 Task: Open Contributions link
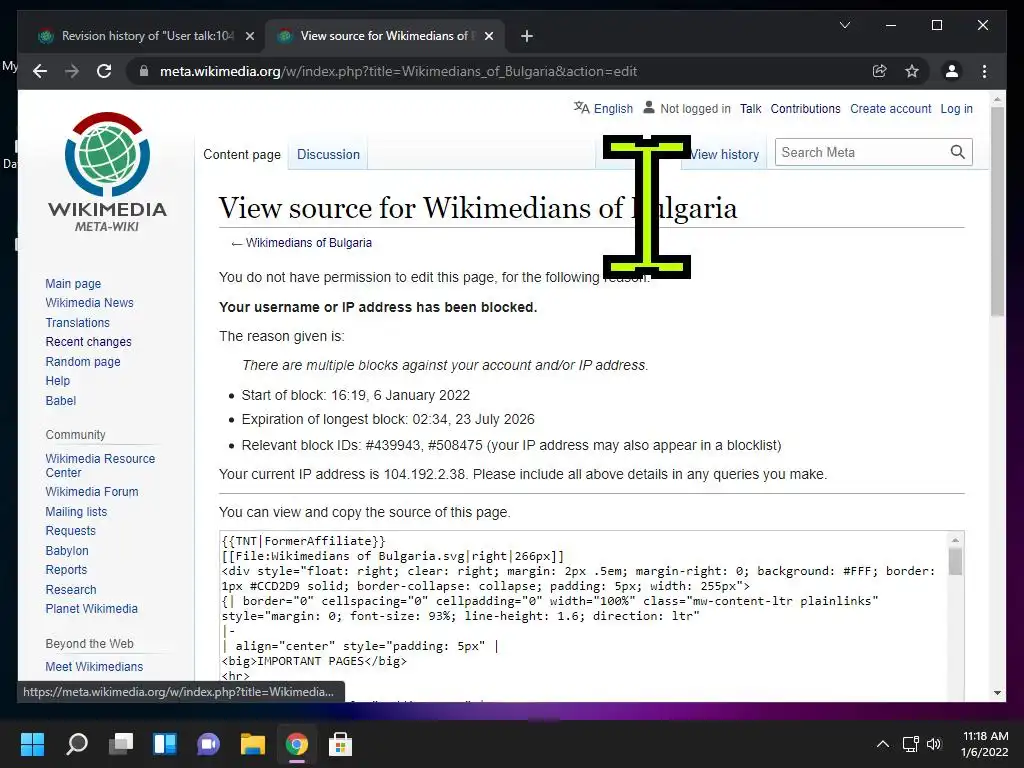point(805,108)
